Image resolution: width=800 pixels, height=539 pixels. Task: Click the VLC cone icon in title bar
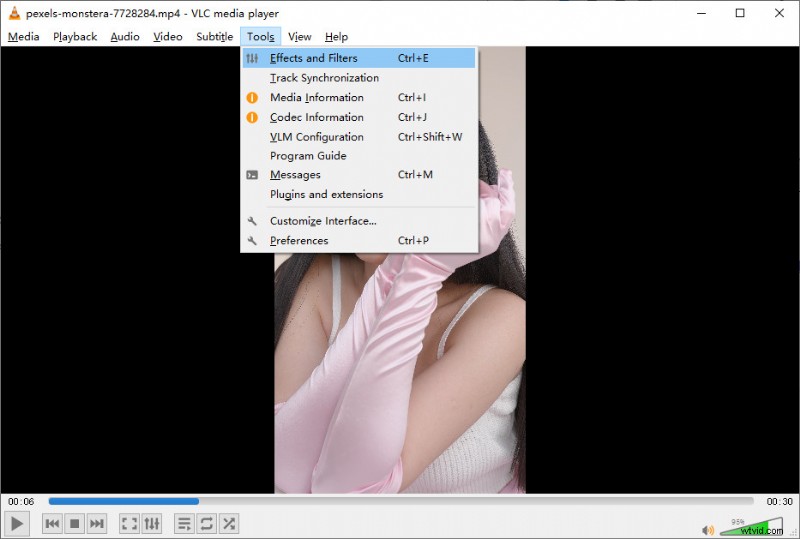[x=14, y=13]
